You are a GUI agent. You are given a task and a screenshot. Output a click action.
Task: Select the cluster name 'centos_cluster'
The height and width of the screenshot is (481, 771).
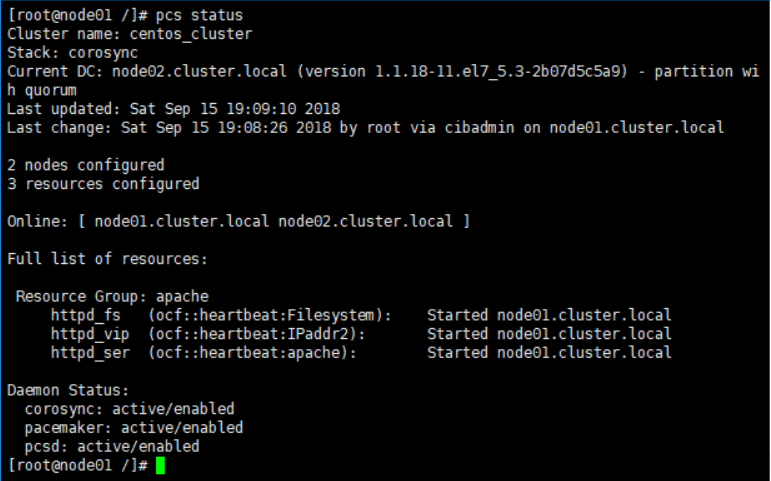click(191, 34)
